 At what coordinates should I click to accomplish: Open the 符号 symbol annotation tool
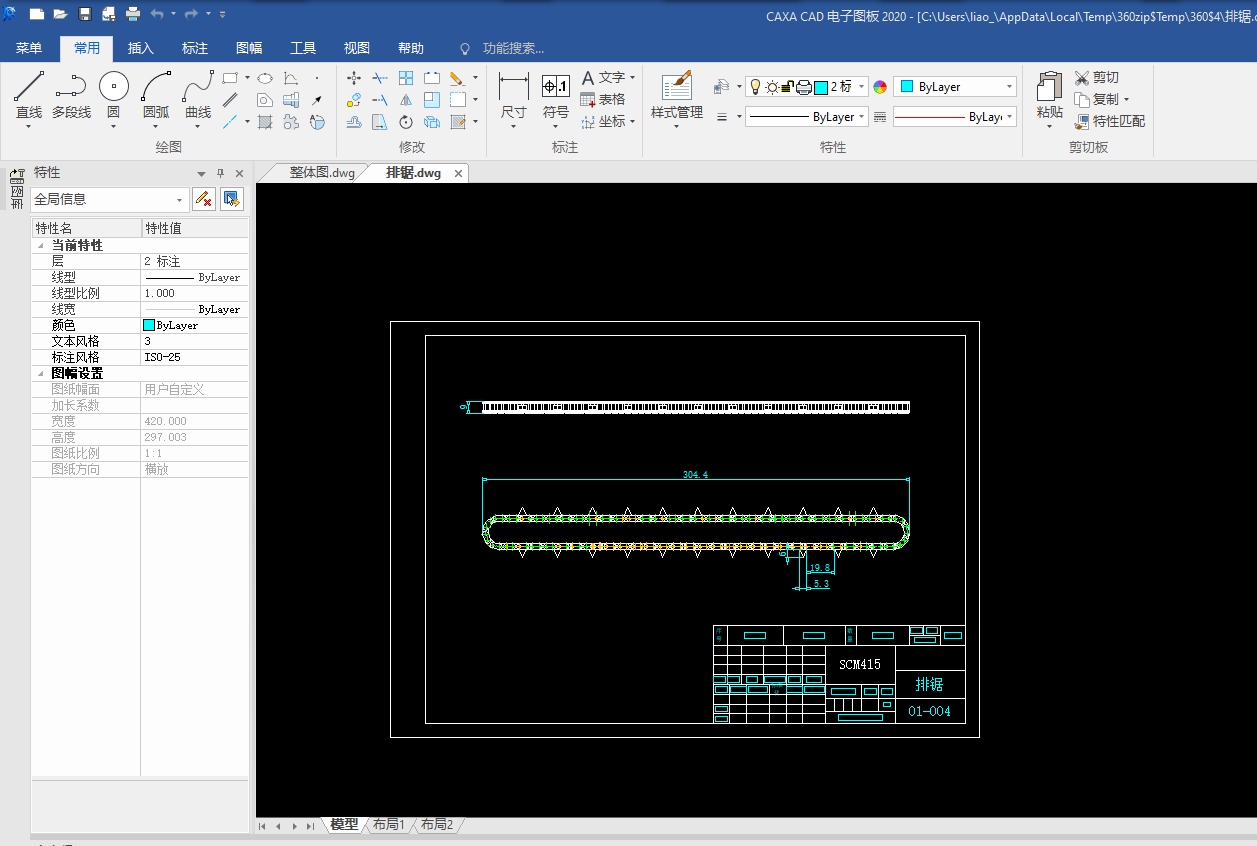(556, 97)
